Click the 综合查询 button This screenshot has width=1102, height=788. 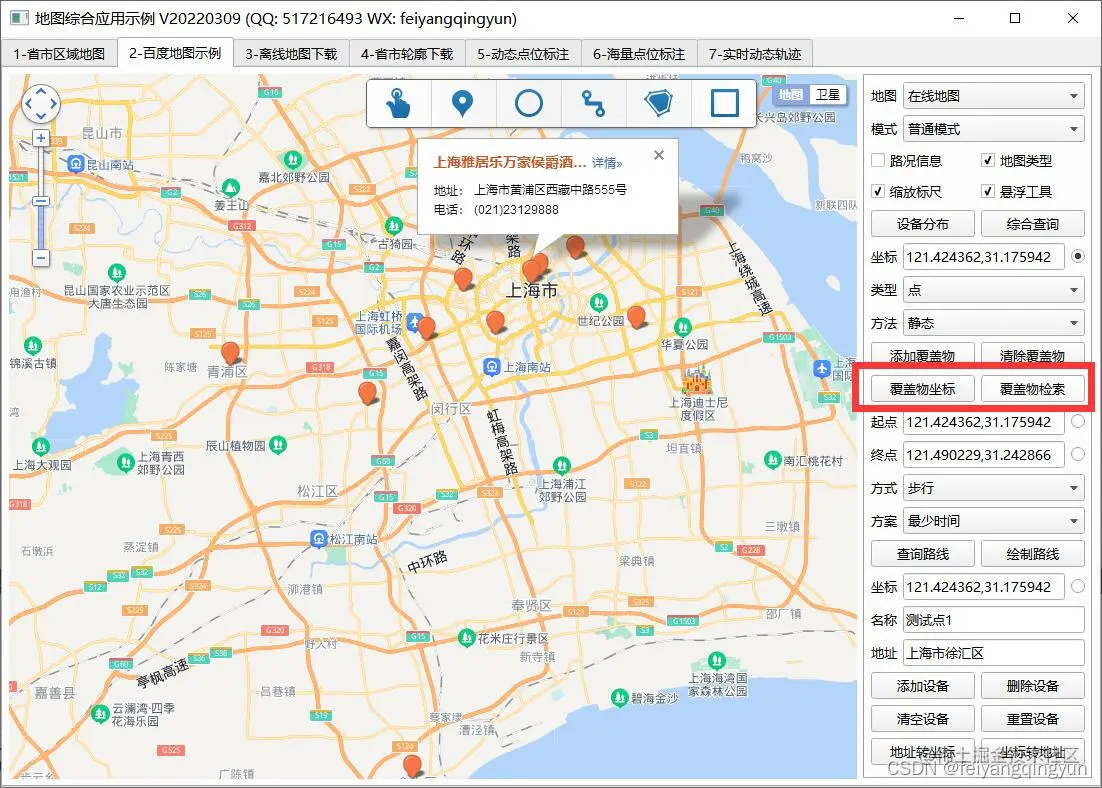(x=1032, y=224)
